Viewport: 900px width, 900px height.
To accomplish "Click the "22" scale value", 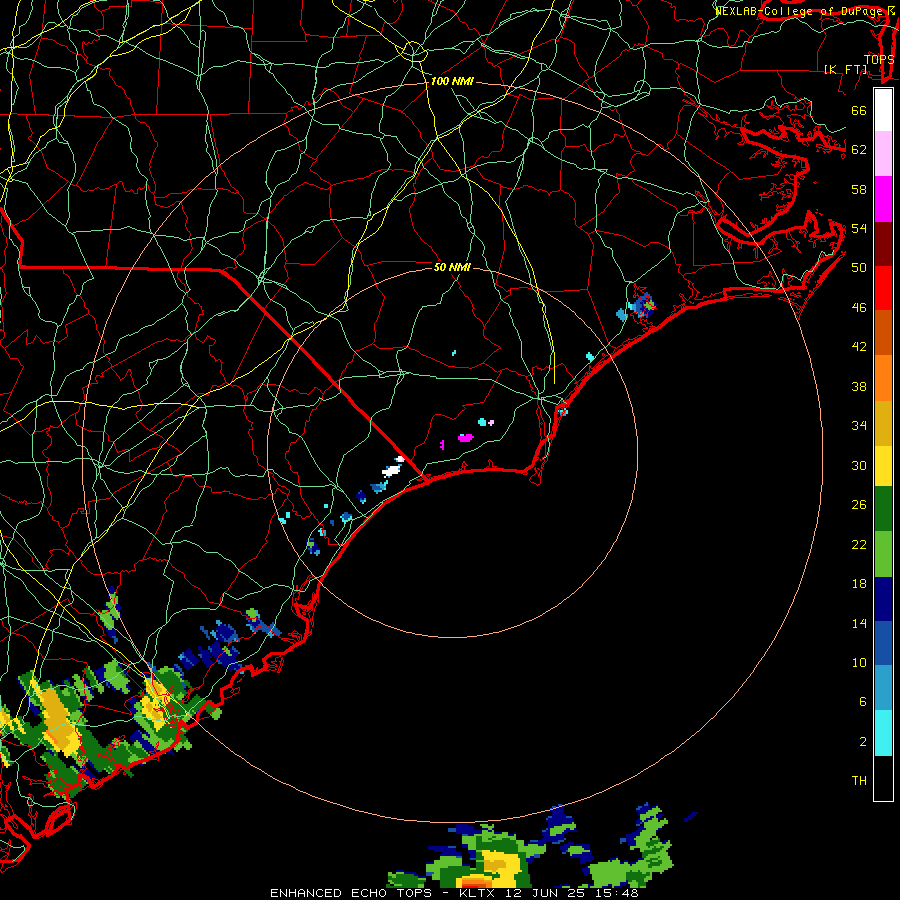I will point(859,545).
